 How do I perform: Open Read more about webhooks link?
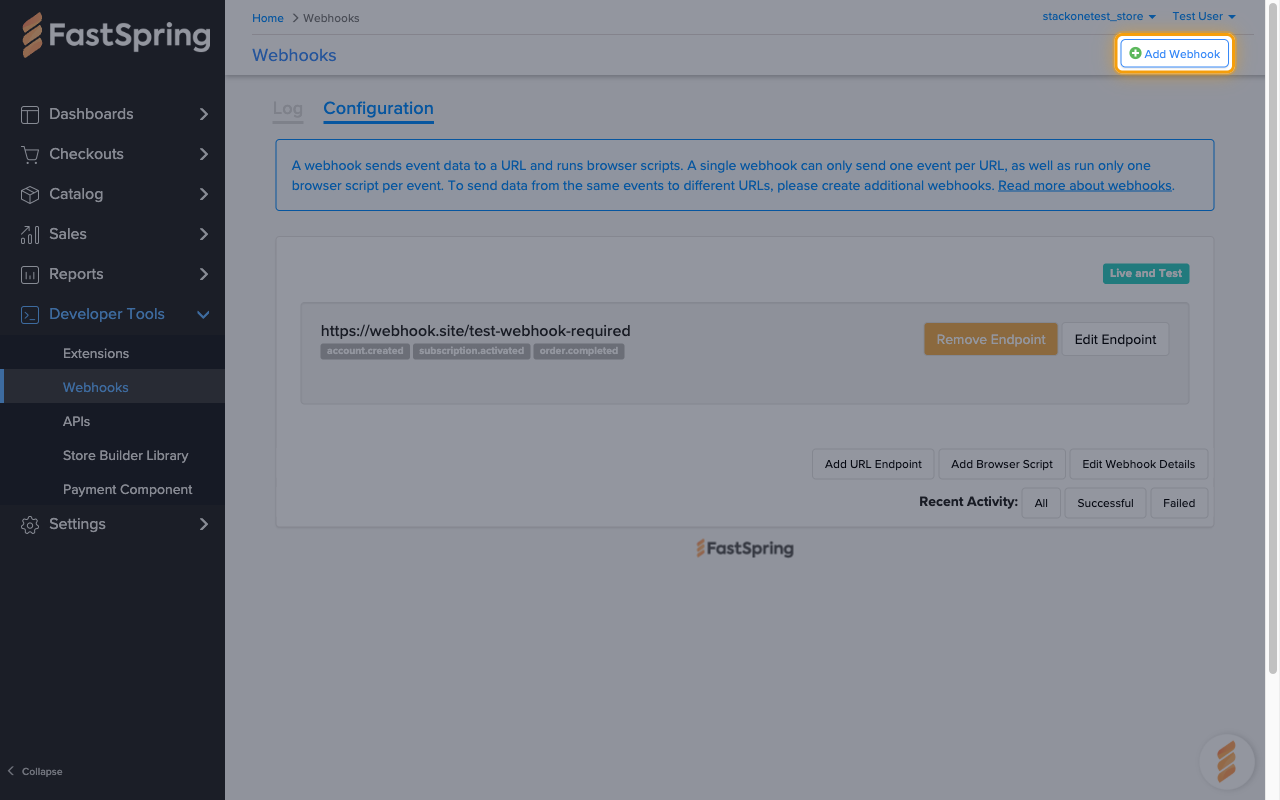1085,185
